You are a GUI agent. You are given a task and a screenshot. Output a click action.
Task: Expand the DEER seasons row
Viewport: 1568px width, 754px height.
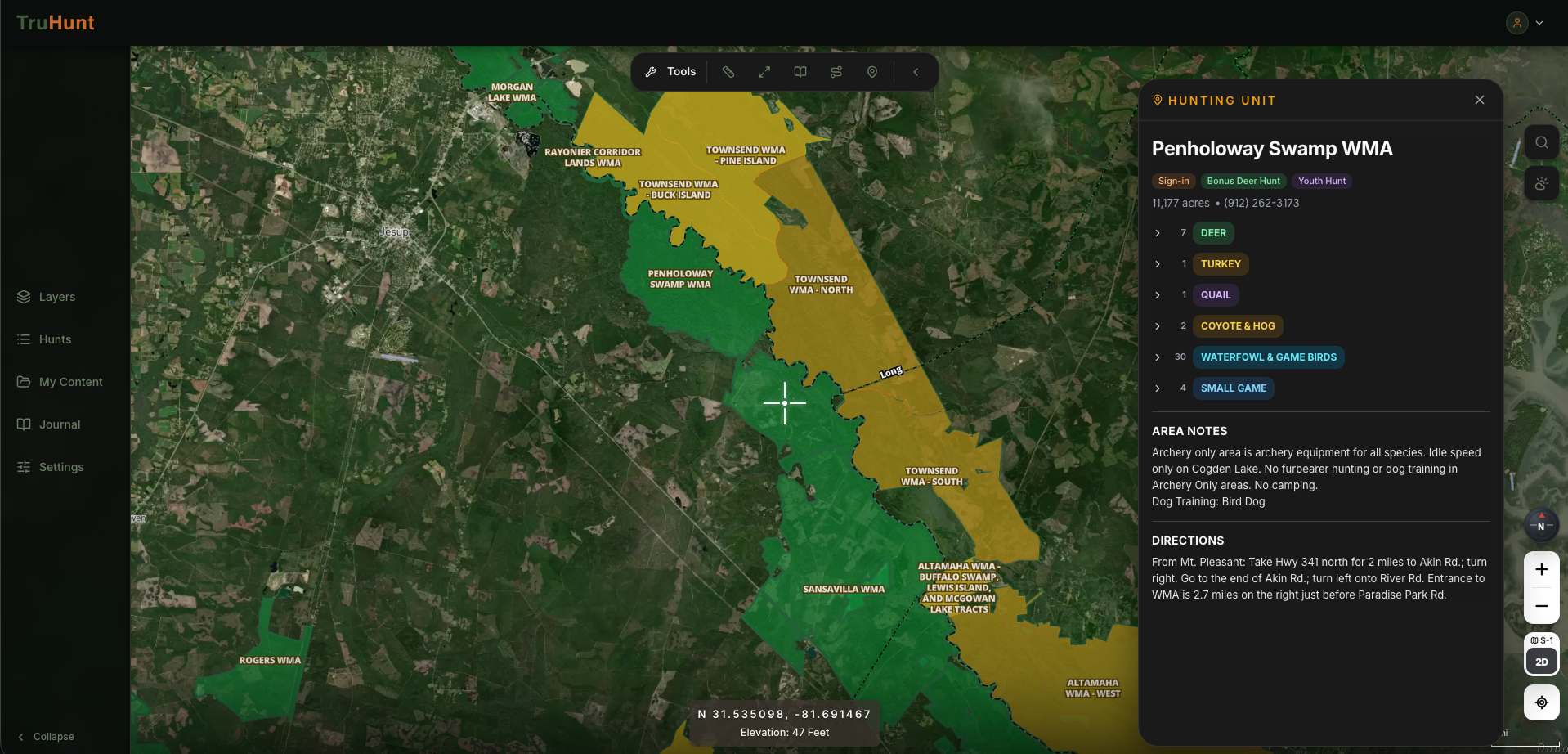coord(1158,233)
